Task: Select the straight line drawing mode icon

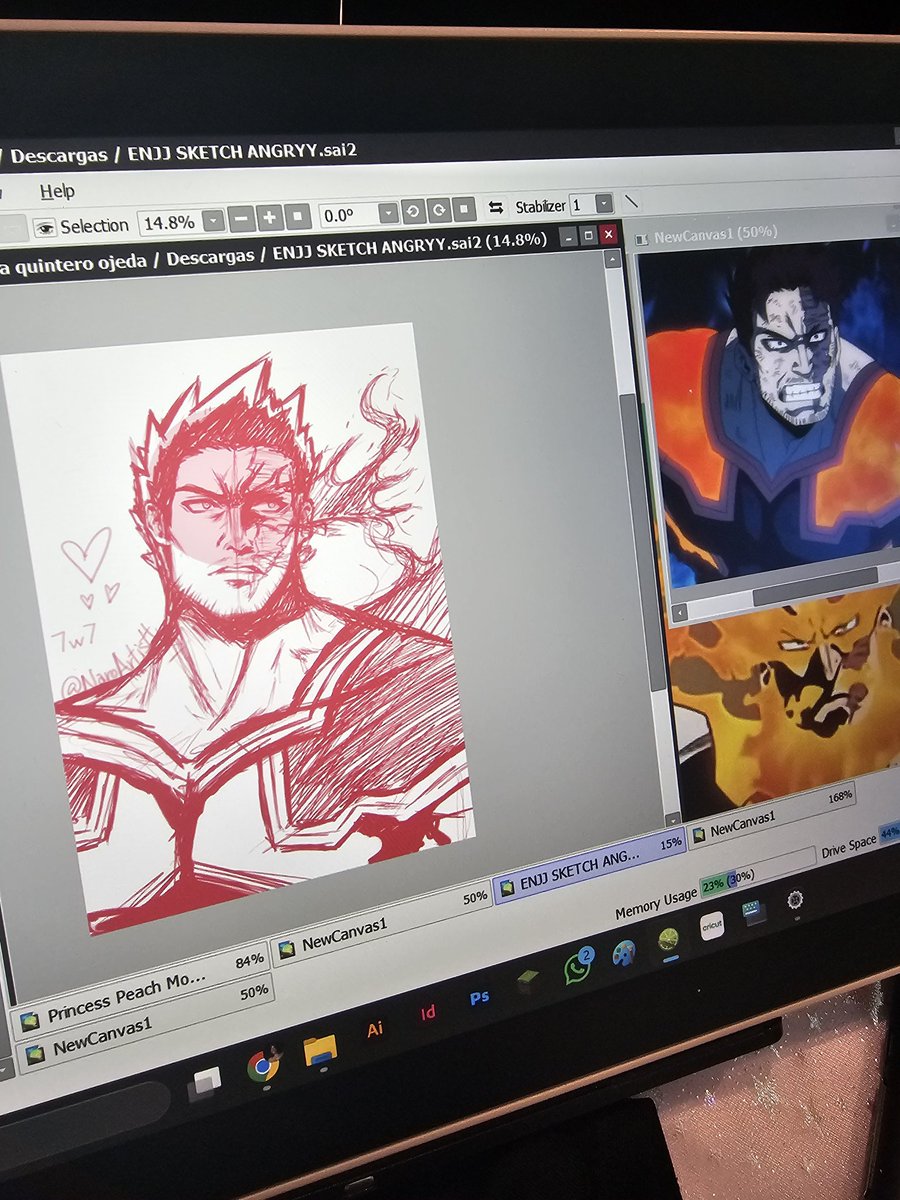Action: pos(631,201)
